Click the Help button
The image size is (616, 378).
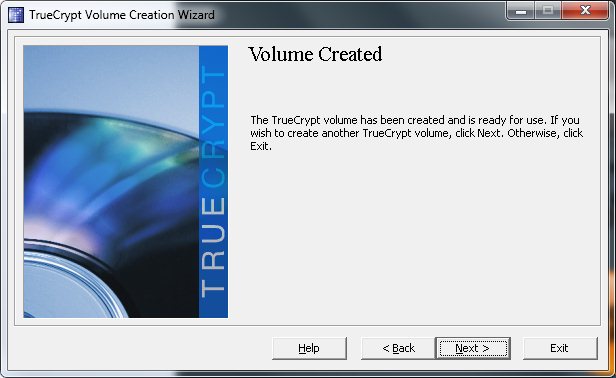[x=309, y=348]
